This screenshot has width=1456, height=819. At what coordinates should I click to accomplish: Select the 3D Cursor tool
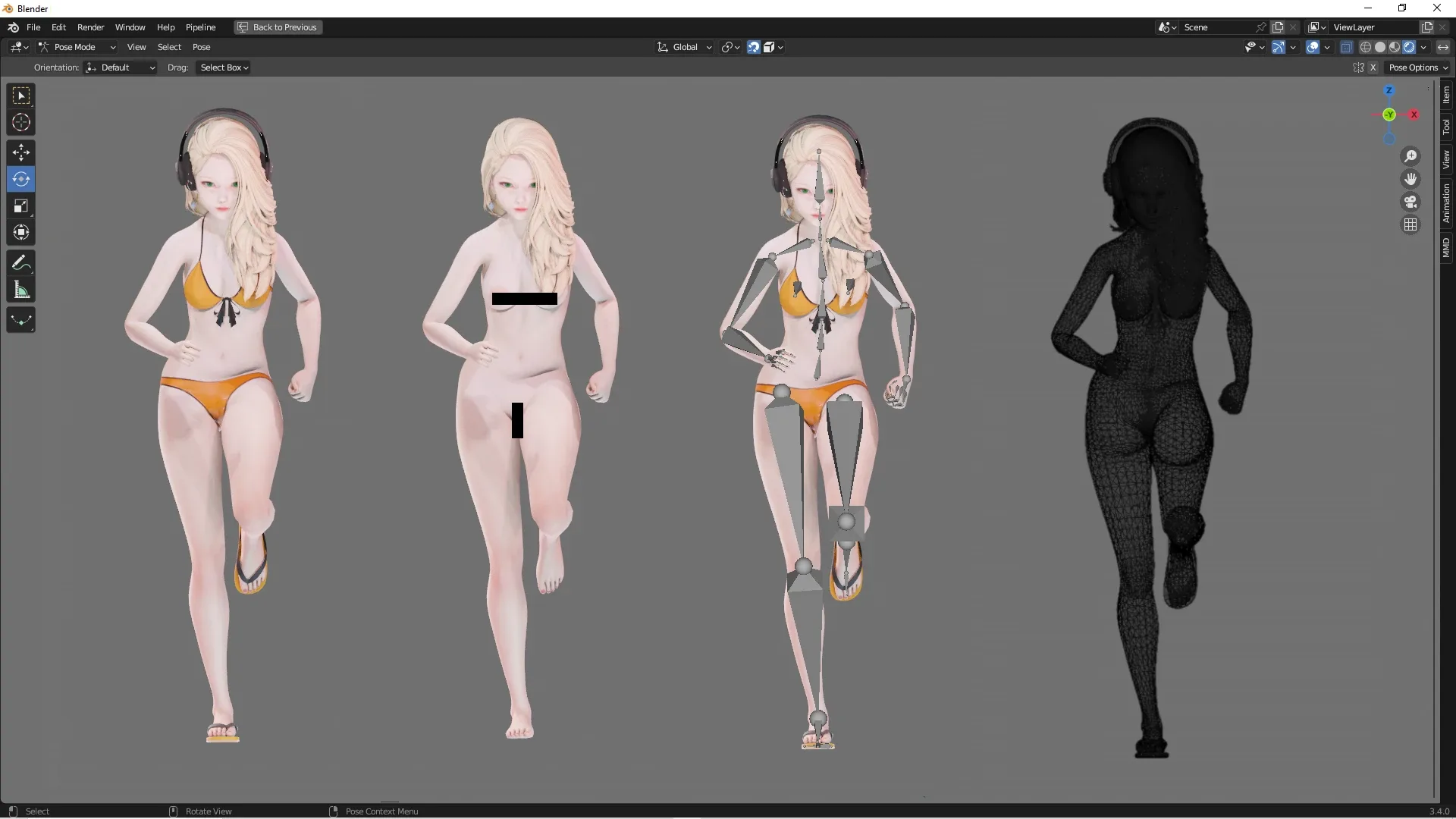click(20, 121)
